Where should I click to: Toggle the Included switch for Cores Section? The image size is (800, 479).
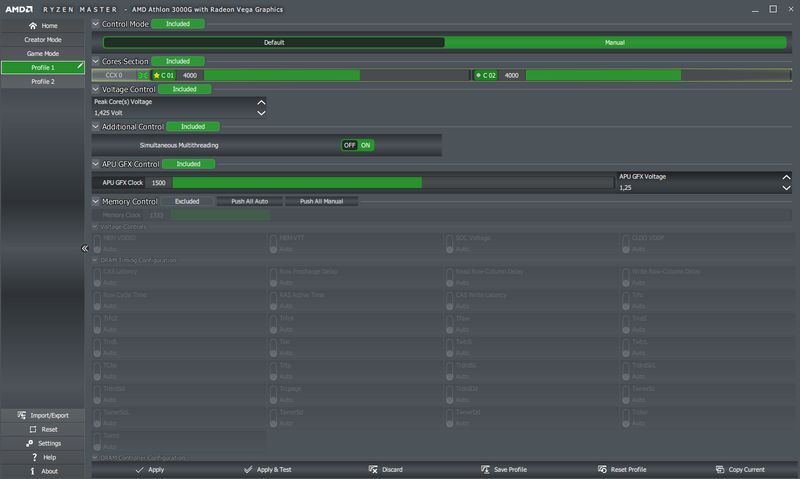178,61
